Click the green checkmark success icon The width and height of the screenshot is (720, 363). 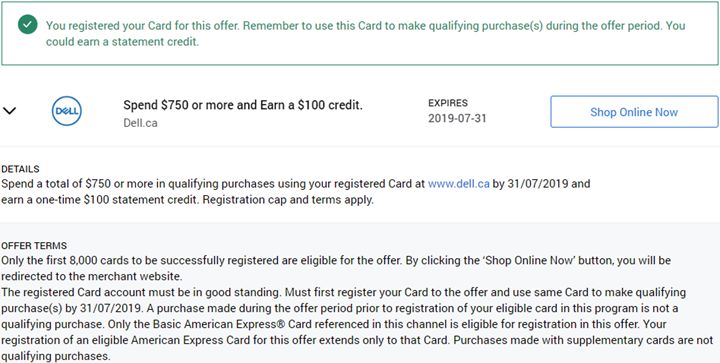point(28,25)
